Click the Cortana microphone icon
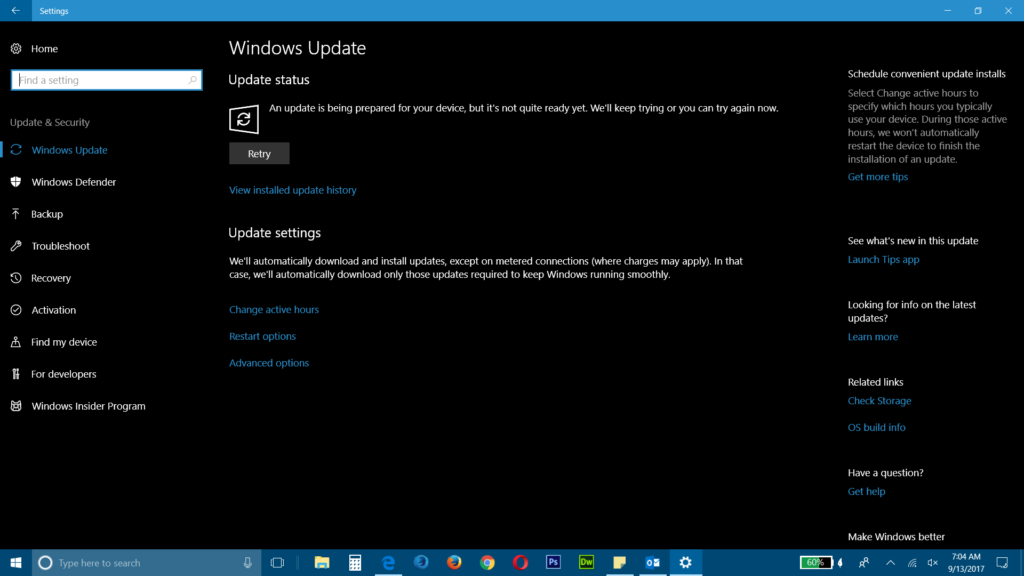Image resolution: width=1024 pixels, height=576 pixels. (248, 562)
